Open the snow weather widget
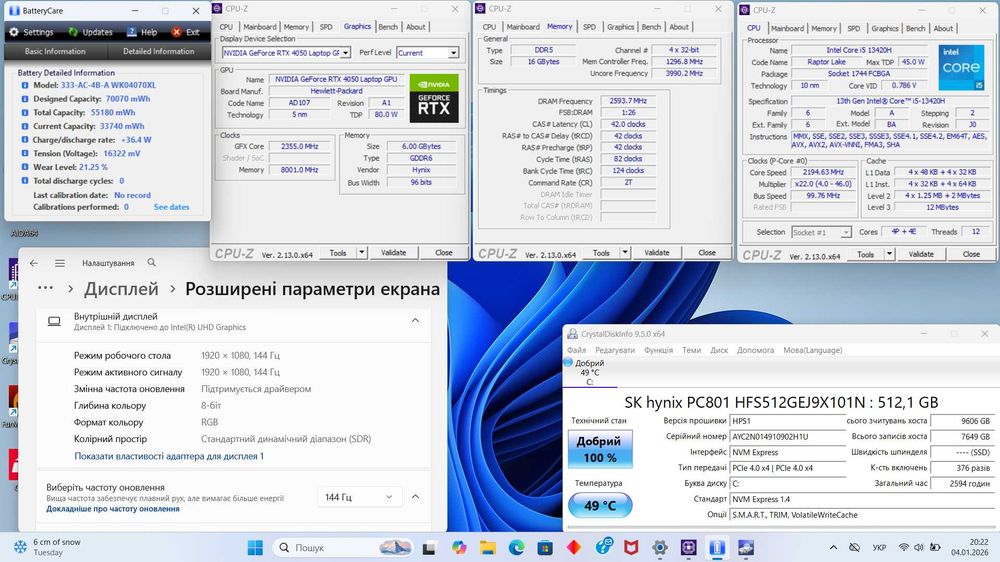Image resolution: width=1000 pixels, height=562 pixels. pos(48,547)
